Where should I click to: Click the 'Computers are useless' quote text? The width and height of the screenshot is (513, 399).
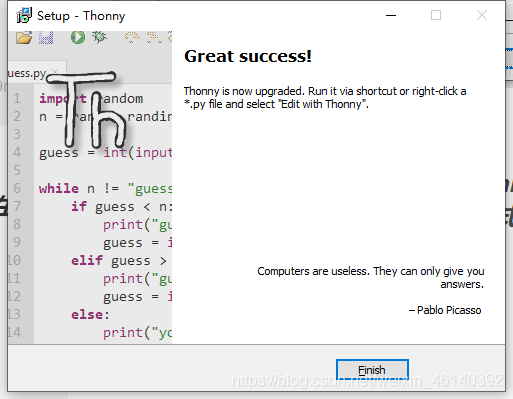(370, 277)
